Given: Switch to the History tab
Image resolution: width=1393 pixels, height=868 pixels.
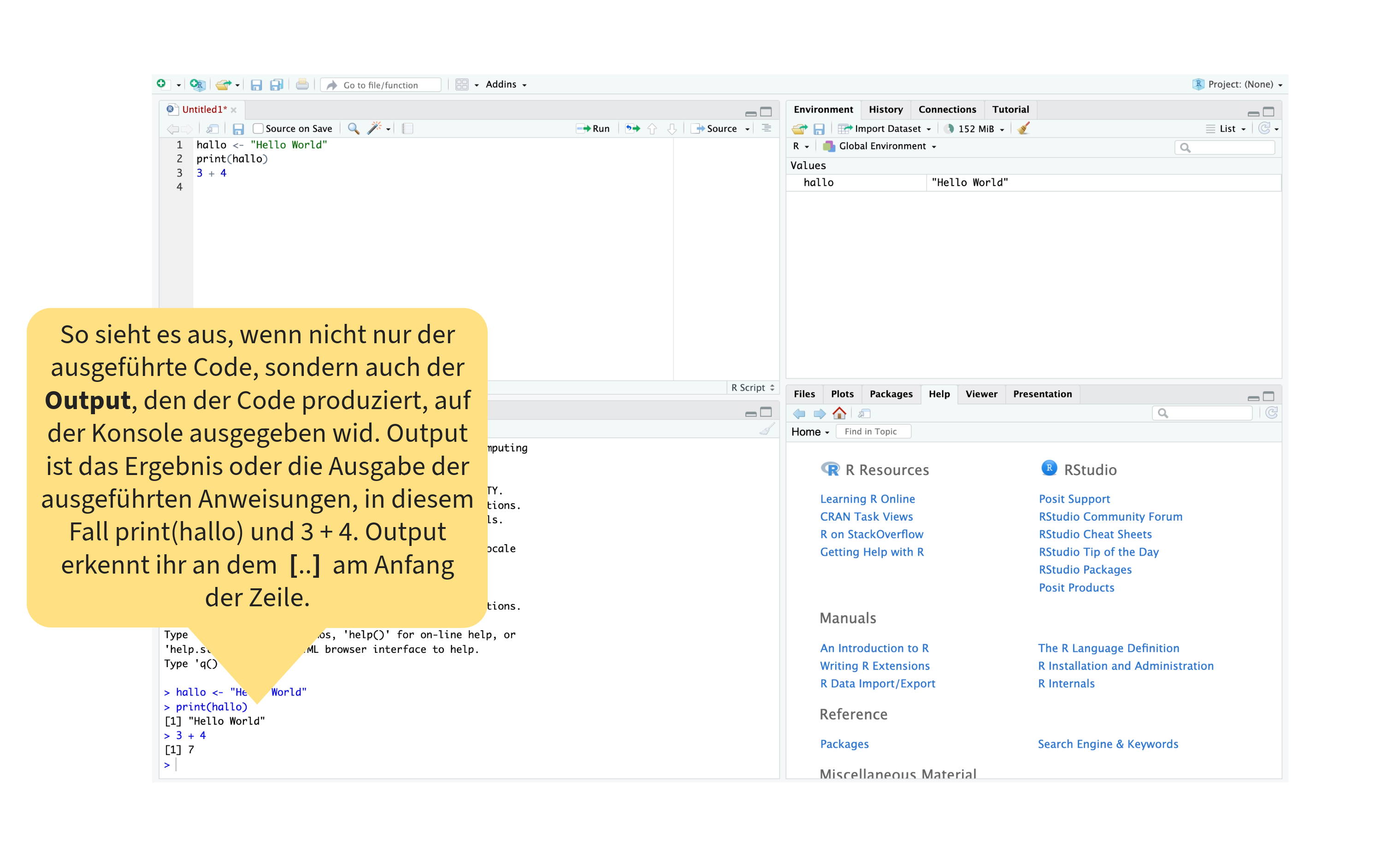Looking at the screenshot, I should 885,110.
